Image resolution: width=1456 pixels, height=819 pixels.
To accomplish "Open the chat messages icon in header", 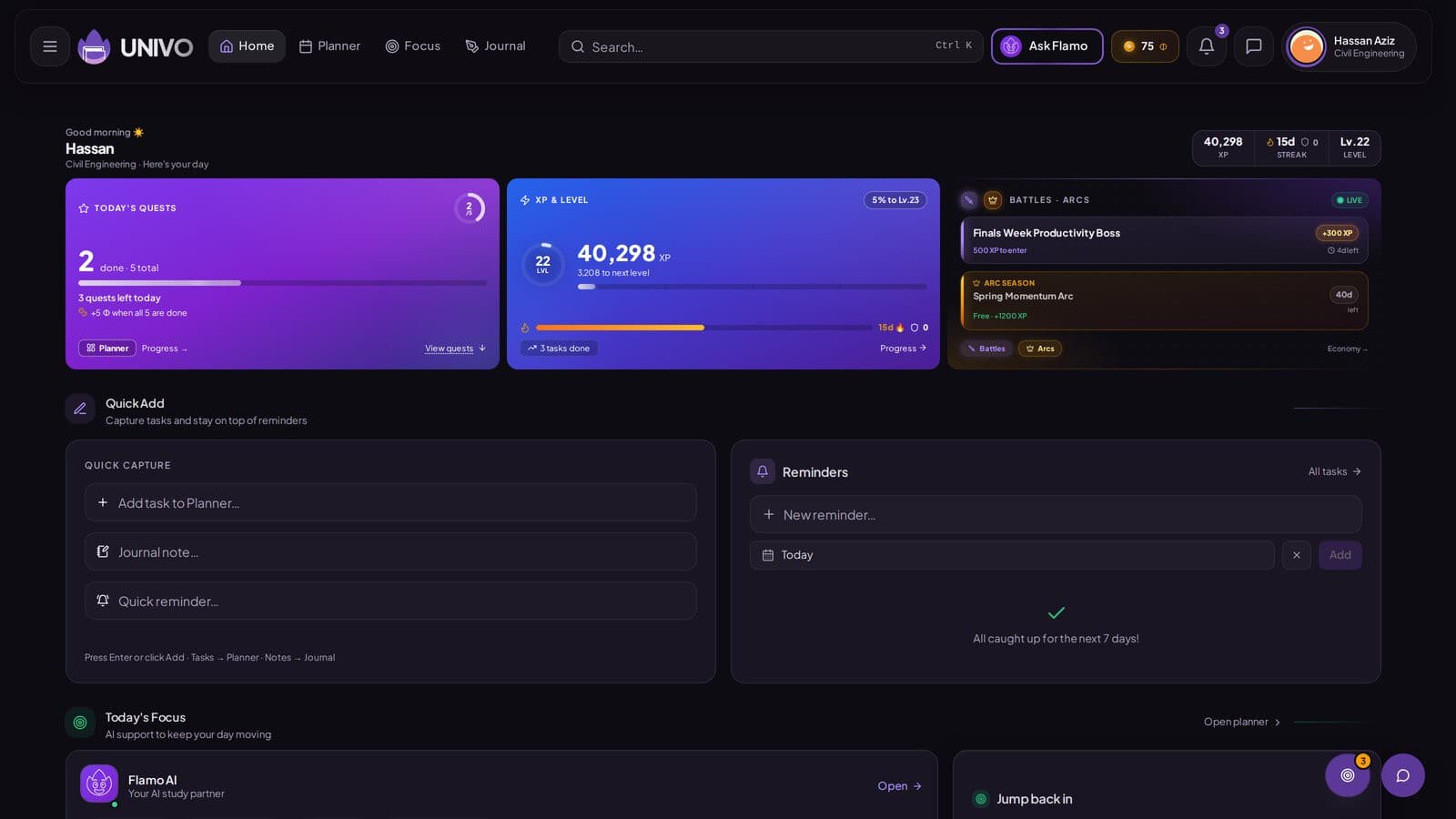I will (x=1253, y=46).
